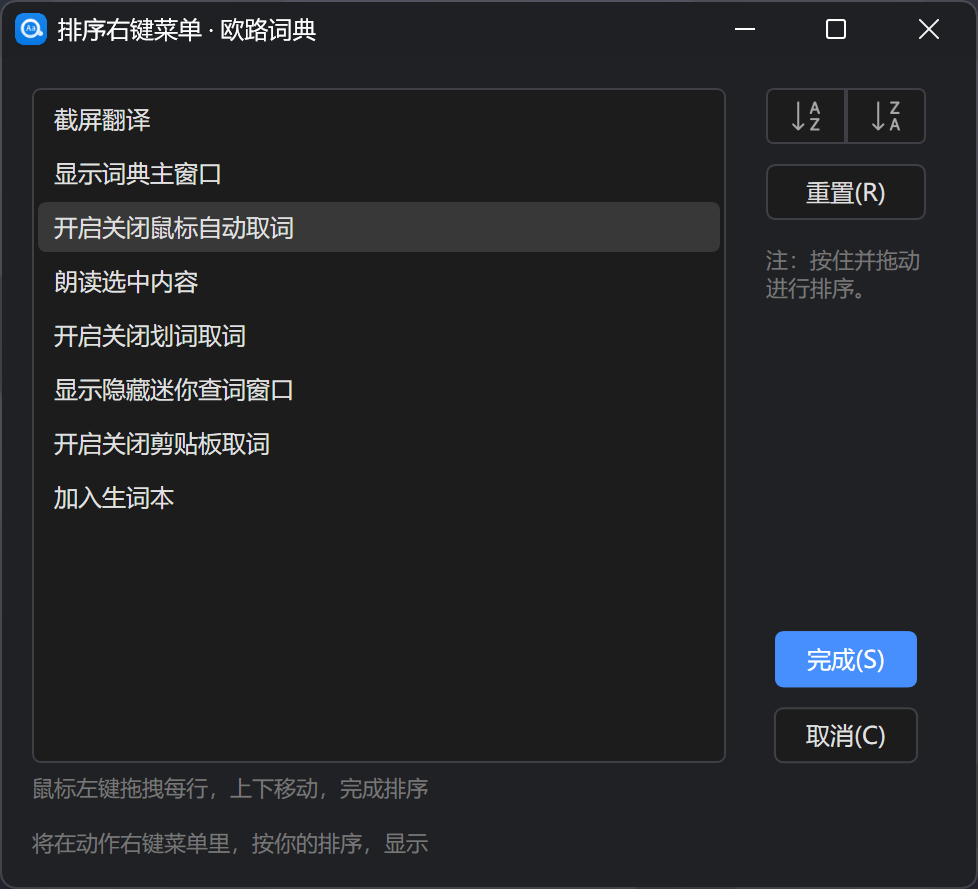Sort the list descending Z to A
Image resolution: width=978 pixels, height=889 pixels.
pos(886,116)
